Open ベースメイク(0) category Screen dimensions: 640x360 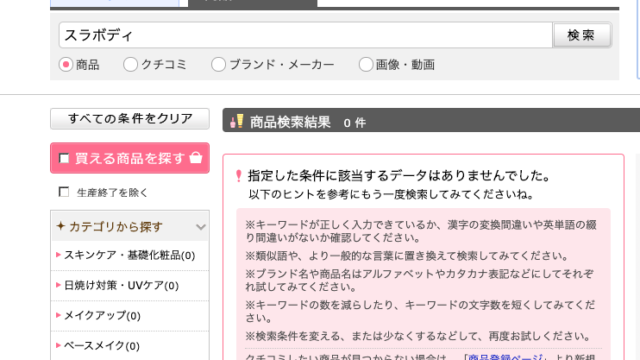pos(102,346)
